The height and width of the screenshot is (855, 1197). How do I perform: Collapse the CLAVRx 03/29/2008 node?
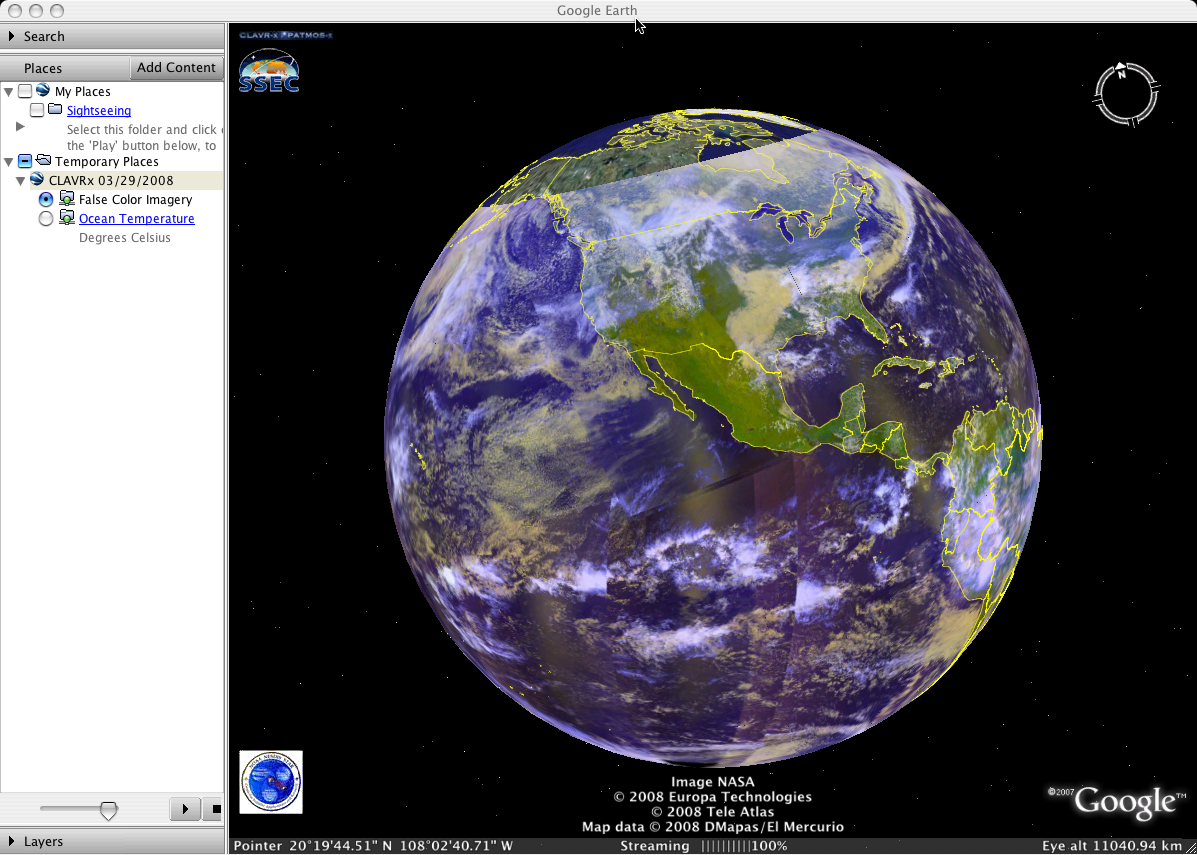click(21, 180)
